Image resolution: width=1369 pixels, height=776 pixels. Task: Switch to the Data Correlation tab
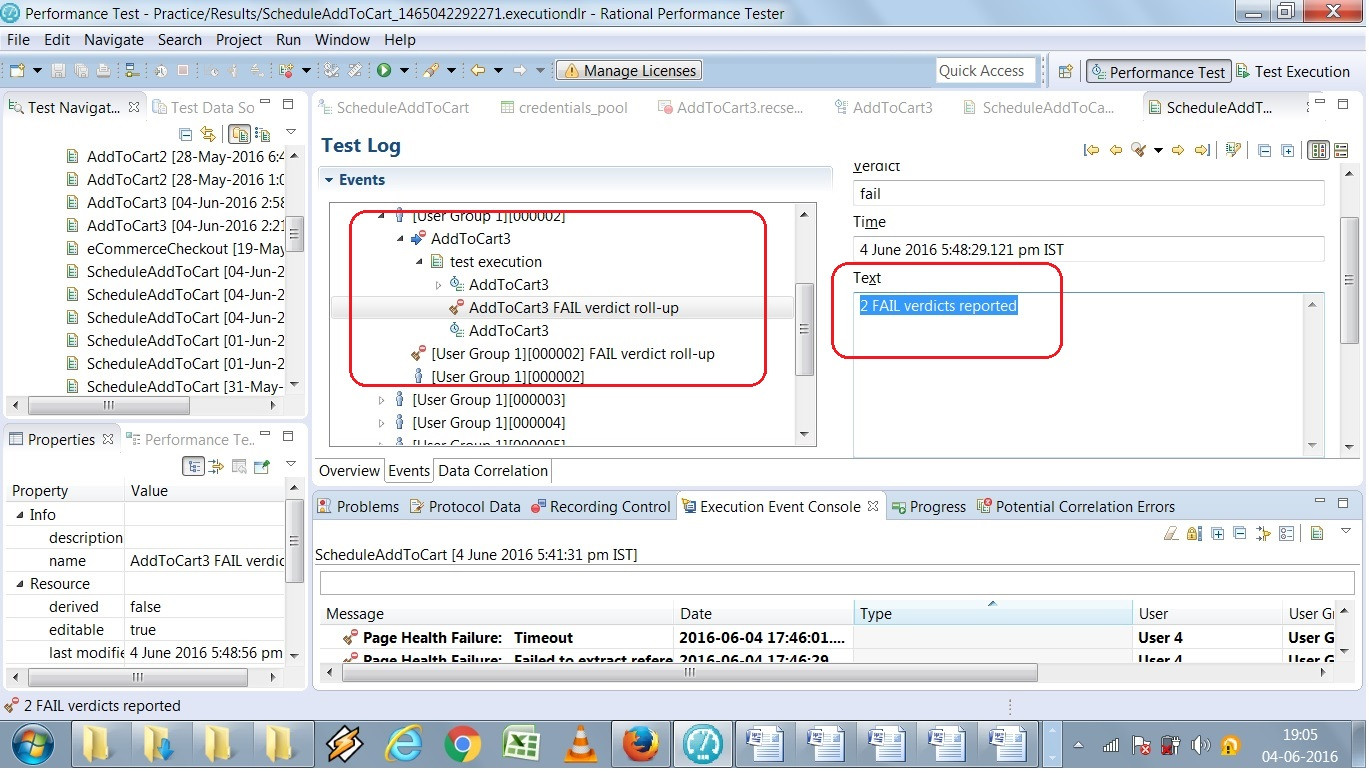click(493, 471)
